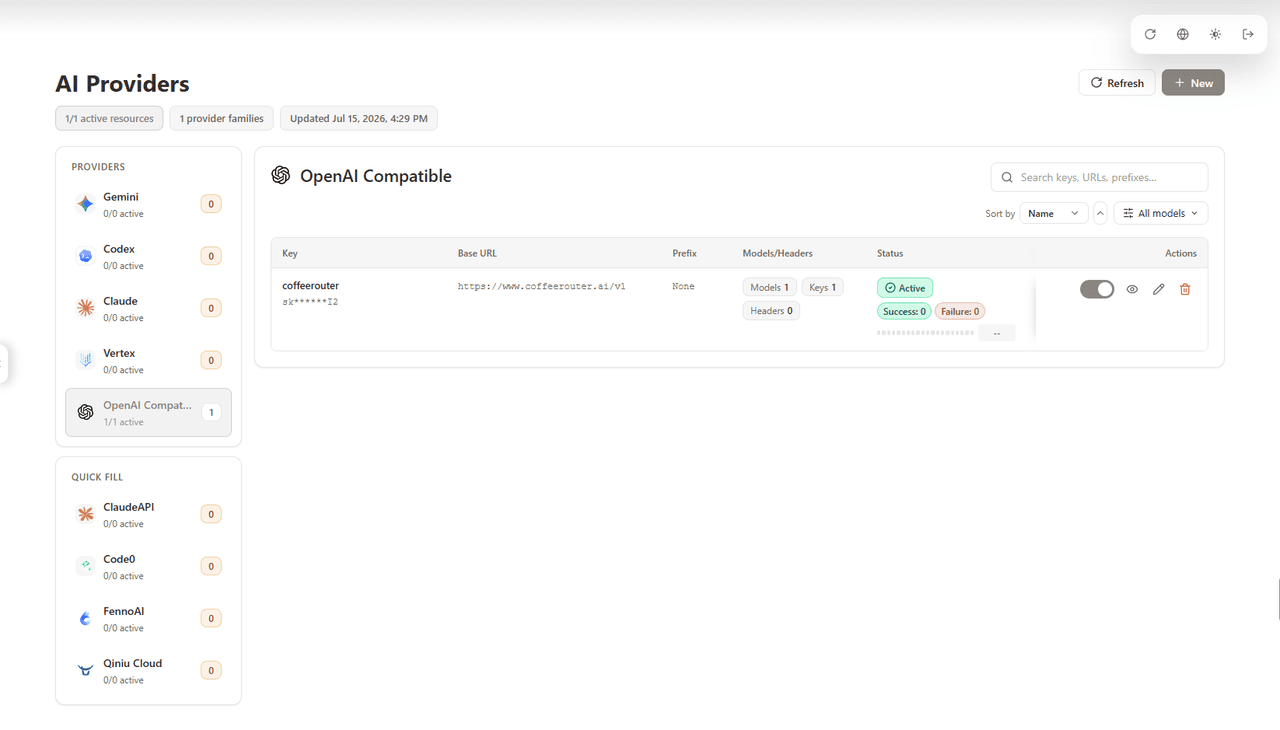Click the Refresh button
The width and height of the screenshot is (1280, 730).
pos(1117,83)
